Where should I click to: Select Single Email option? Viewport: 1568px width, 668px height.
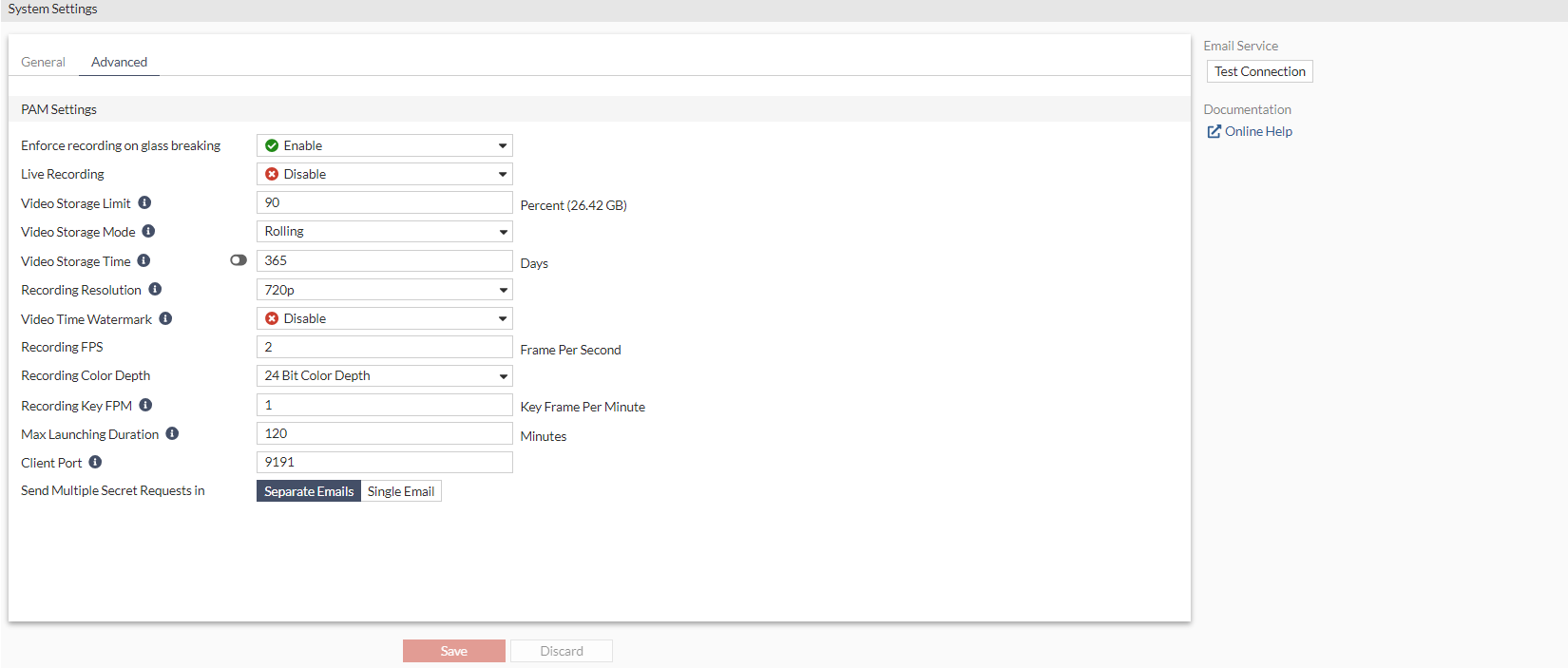tap(401, 491)
